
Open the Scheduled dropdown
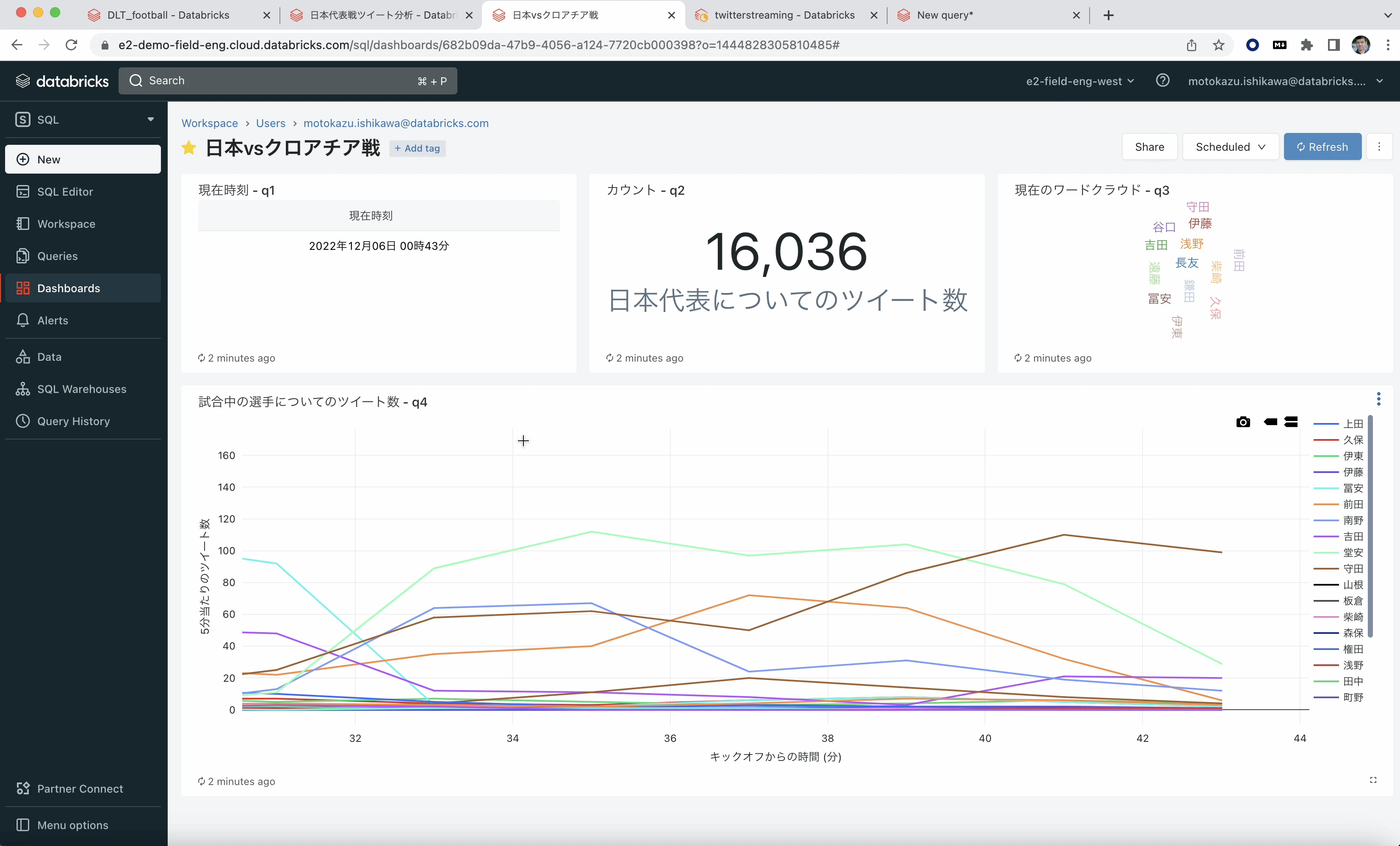click(1230, 147)
